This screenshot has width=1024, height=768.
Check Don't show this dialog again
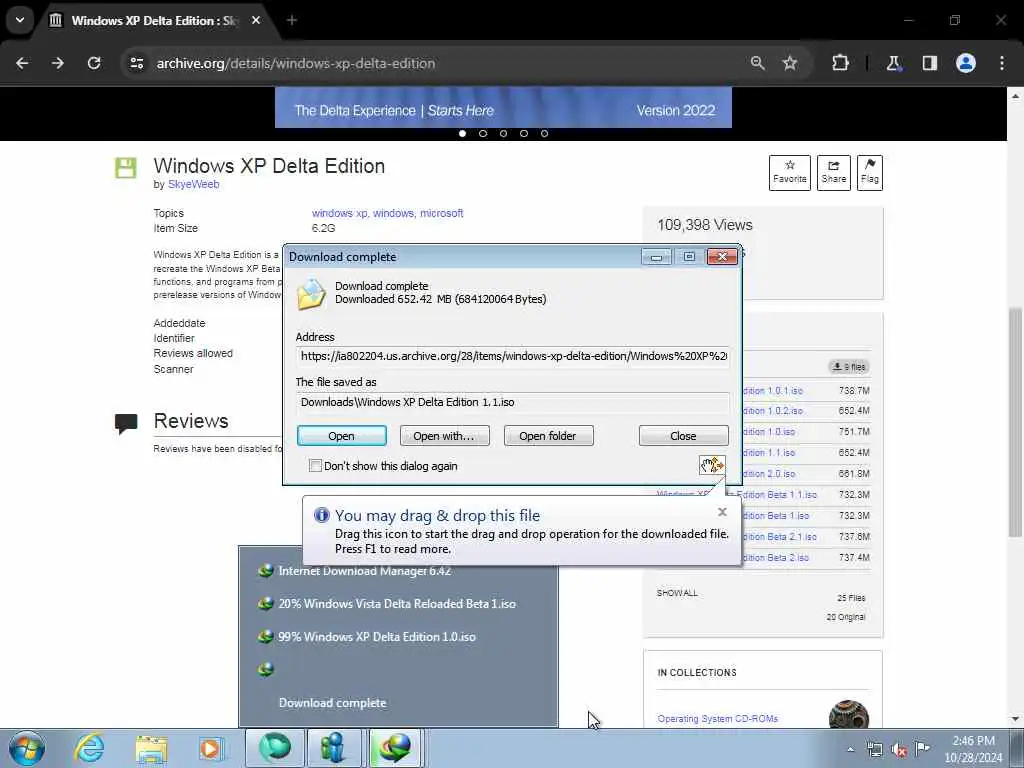pos(315,466)
